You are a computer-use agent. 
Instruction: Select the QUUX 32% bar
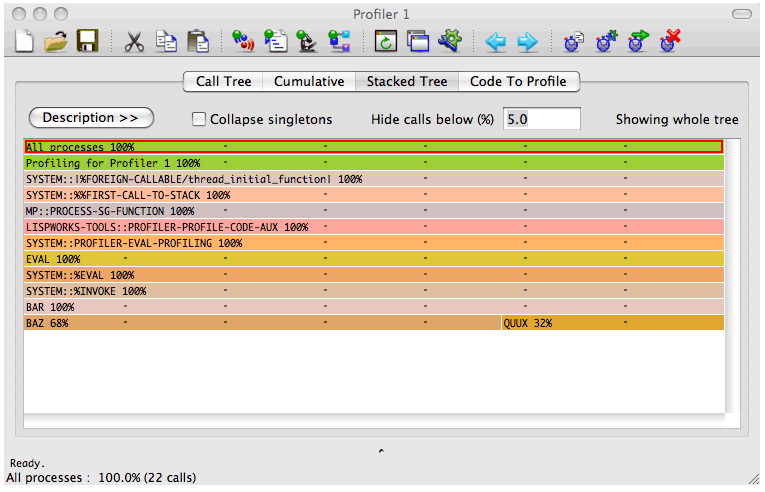pyautogui.click(x=613, y=323)
